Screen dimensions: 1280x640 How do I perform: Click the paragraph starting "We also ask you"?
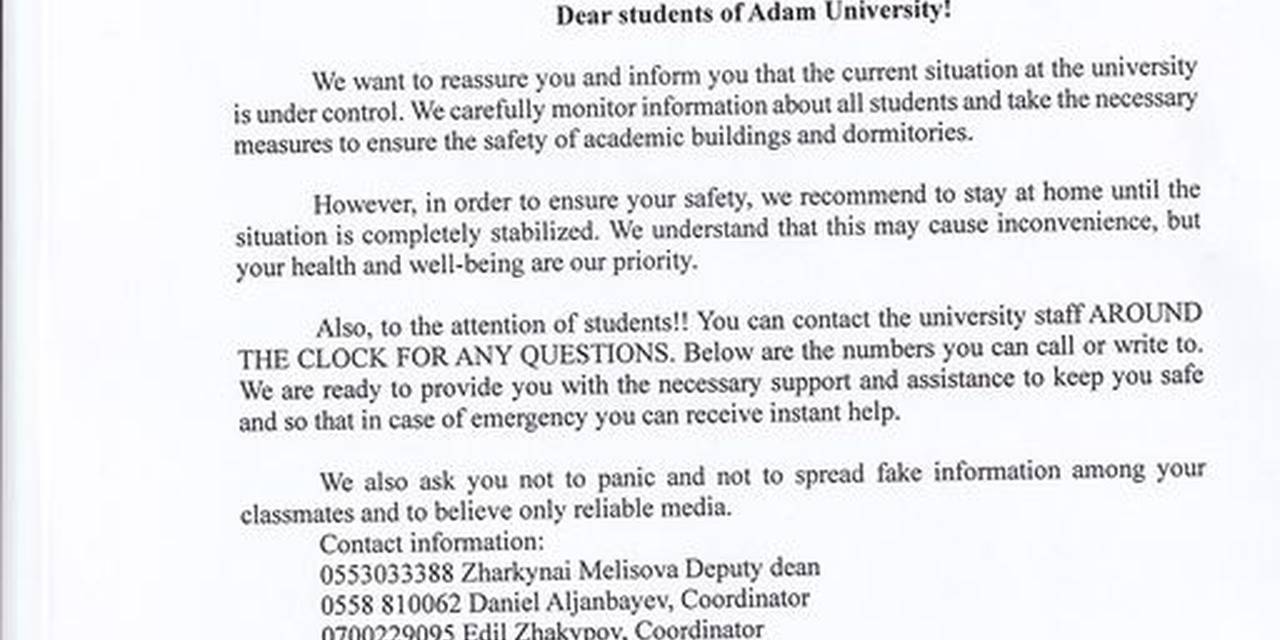click(x=722, y=490)
